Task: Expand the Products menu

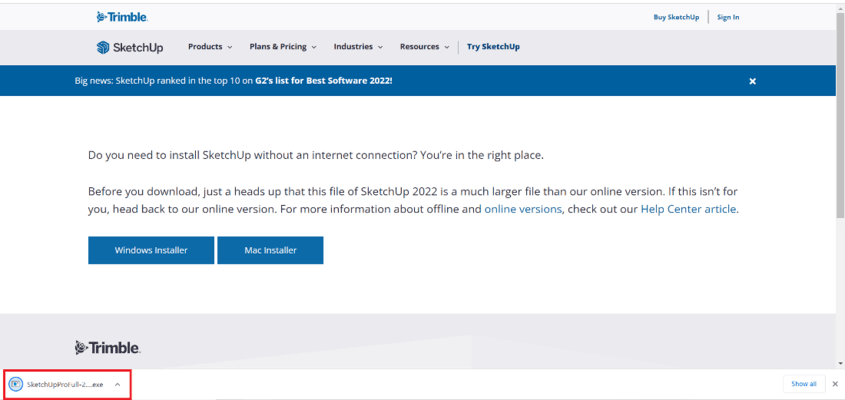Action: (210, 47)
